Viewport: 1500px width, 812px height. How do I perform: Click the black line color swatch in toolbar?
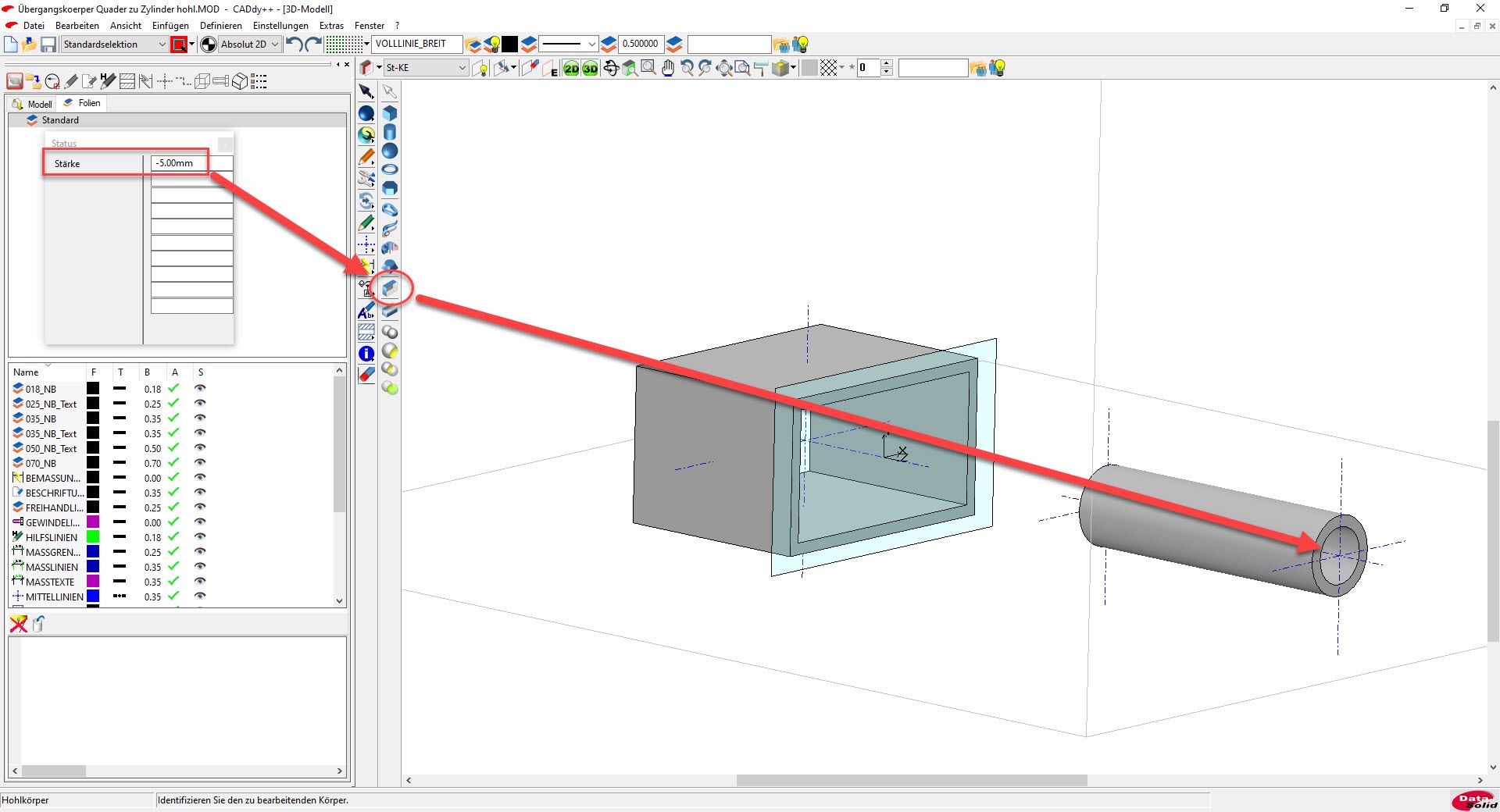click(x=509, y=45)
